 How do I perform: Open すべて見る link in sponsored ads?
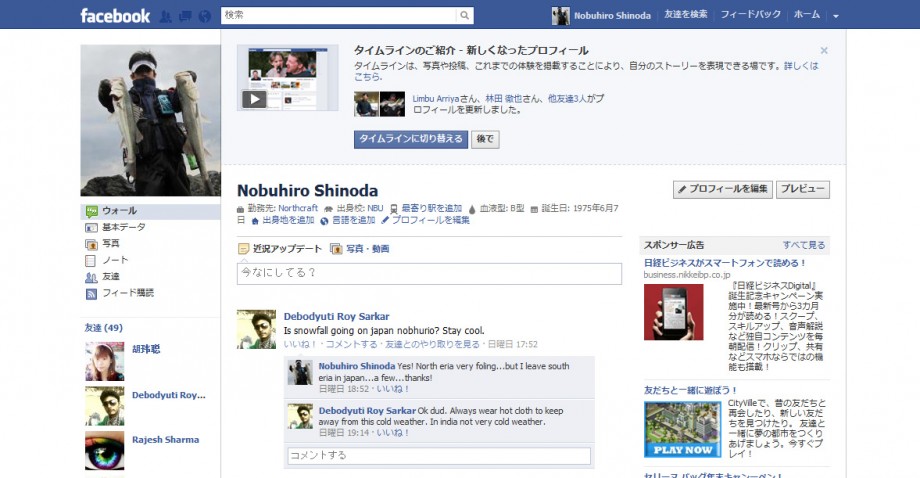[x=804, y=245]
